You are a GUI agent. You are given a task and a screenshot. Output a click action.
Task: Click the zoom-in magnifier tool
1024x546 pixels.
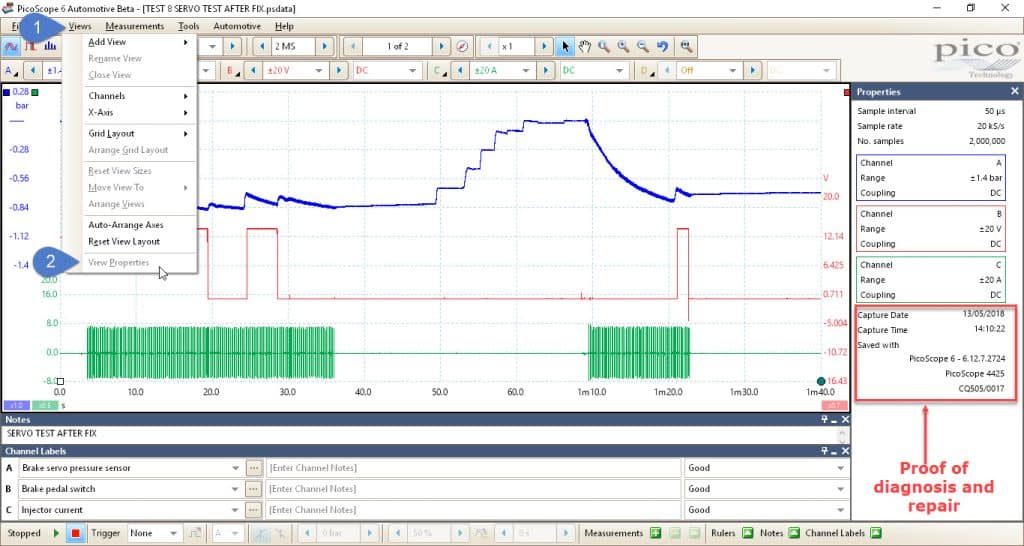tap(624, 46)
